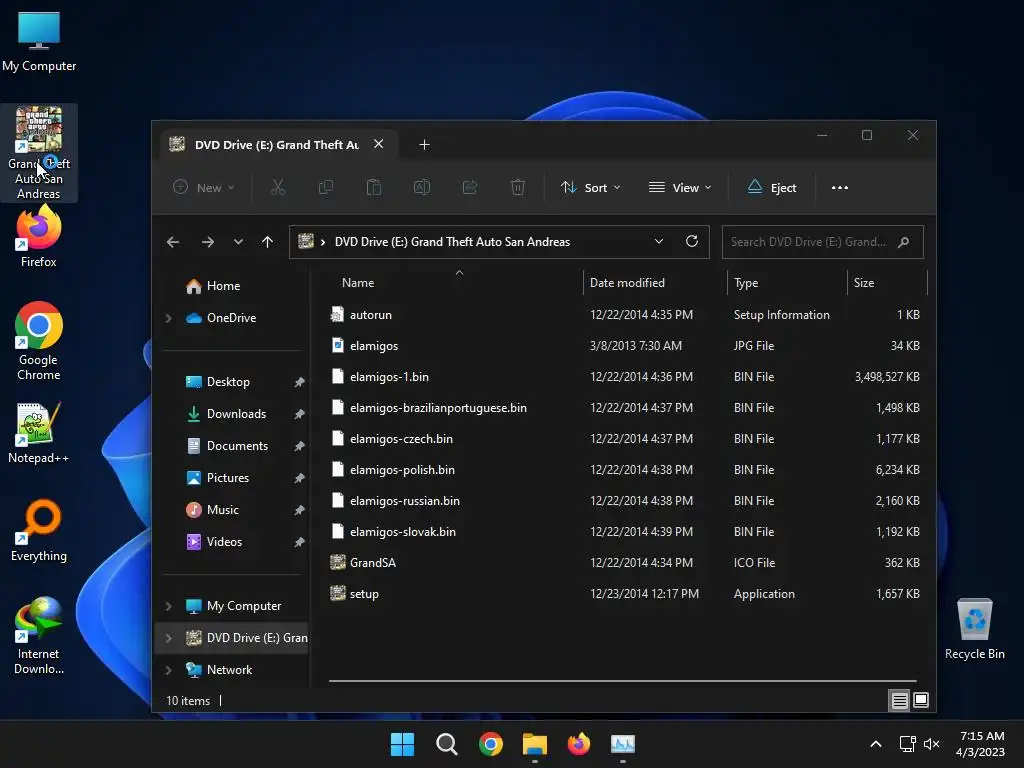Open the Start menu Windows logo
The width and height of the screenshot is (1024, 768).
click(402, 744)
